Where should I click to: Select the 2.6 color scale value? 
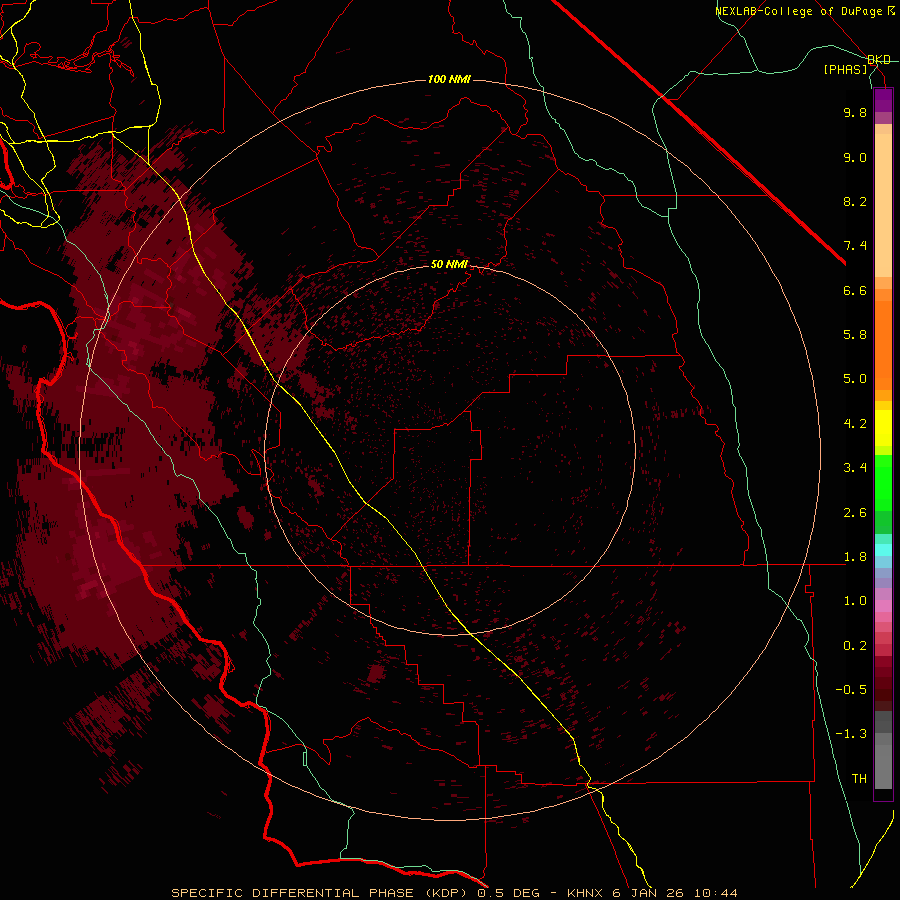pyautogui.click(x=855, y=513)
